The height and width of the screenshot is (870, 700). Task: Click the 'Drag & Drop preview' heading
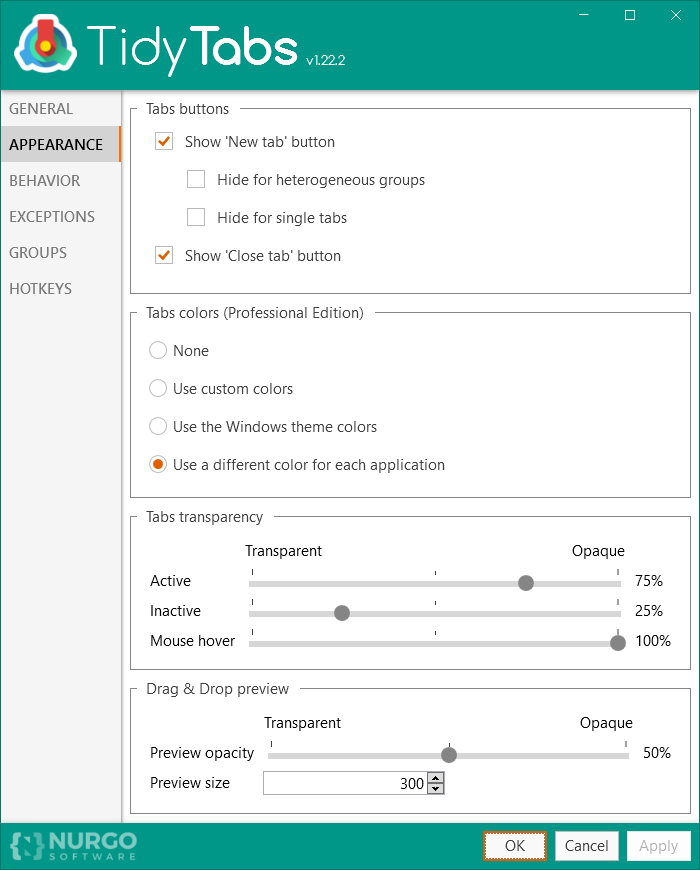coord(217,689)
